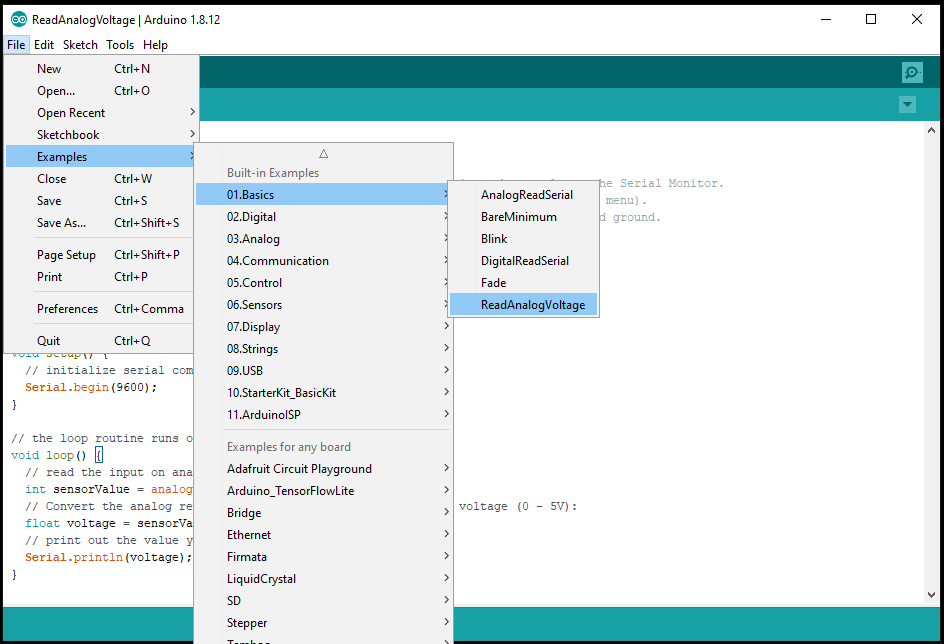The image size is (944, 644).
Task: Choose Close from the File menu
Action: point(101,179)
